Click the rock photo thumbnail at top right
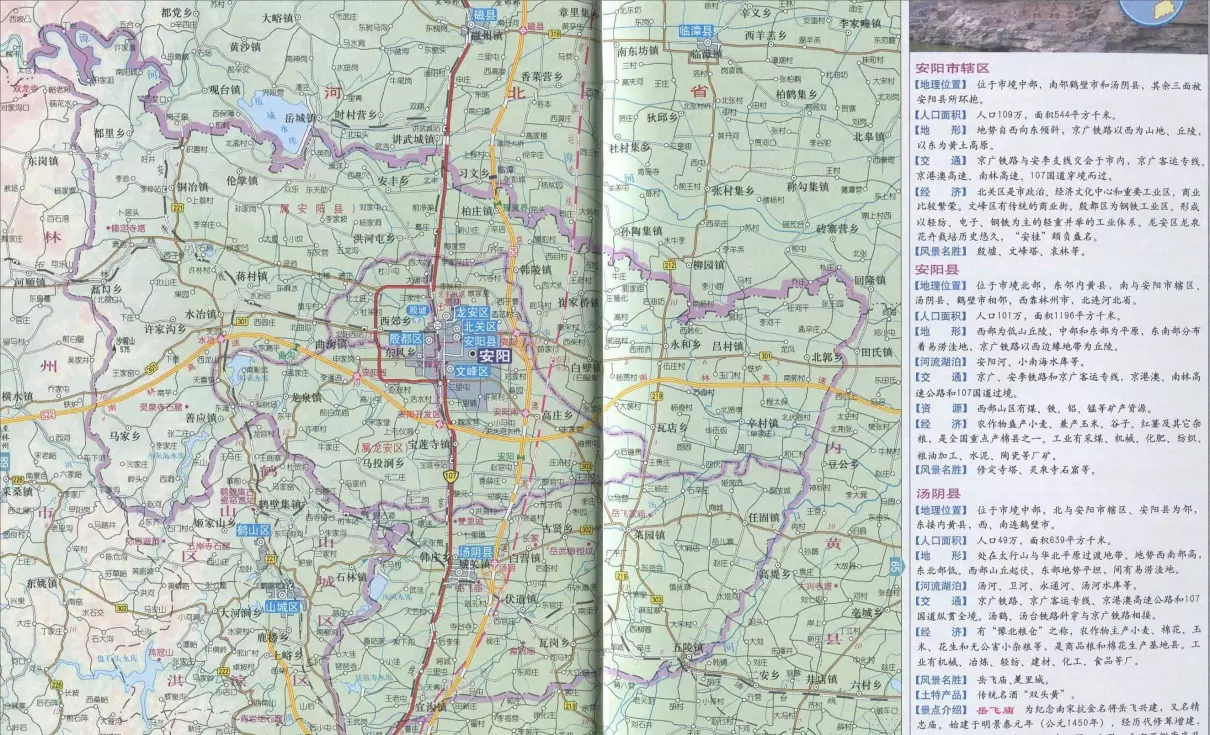Image resolution: width=1210 pixels, height=735 pixels. pos(1010,25)
